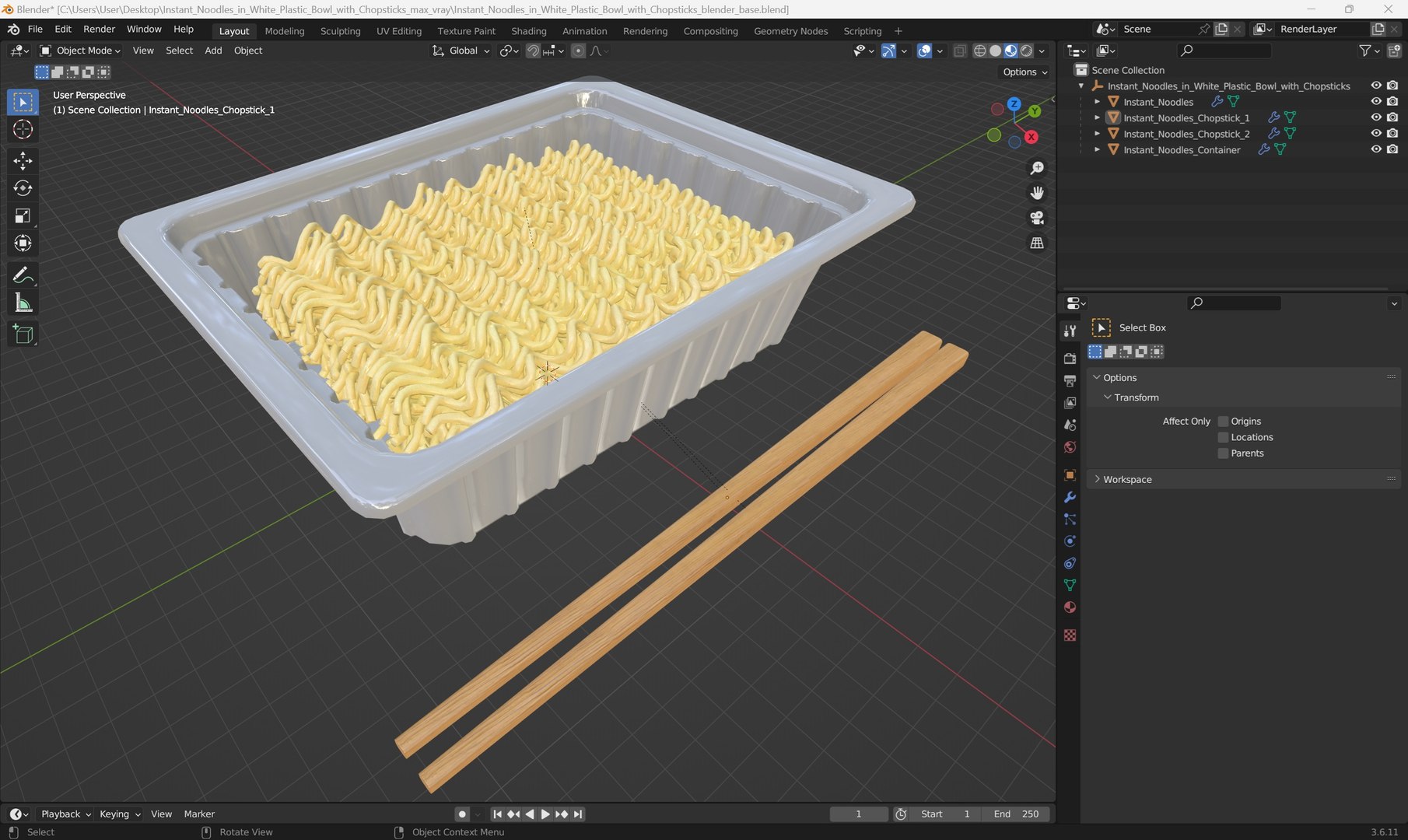The image size is (1408, 840).
Task: Open the Keying popover in timeline
Action: [120, 814]
